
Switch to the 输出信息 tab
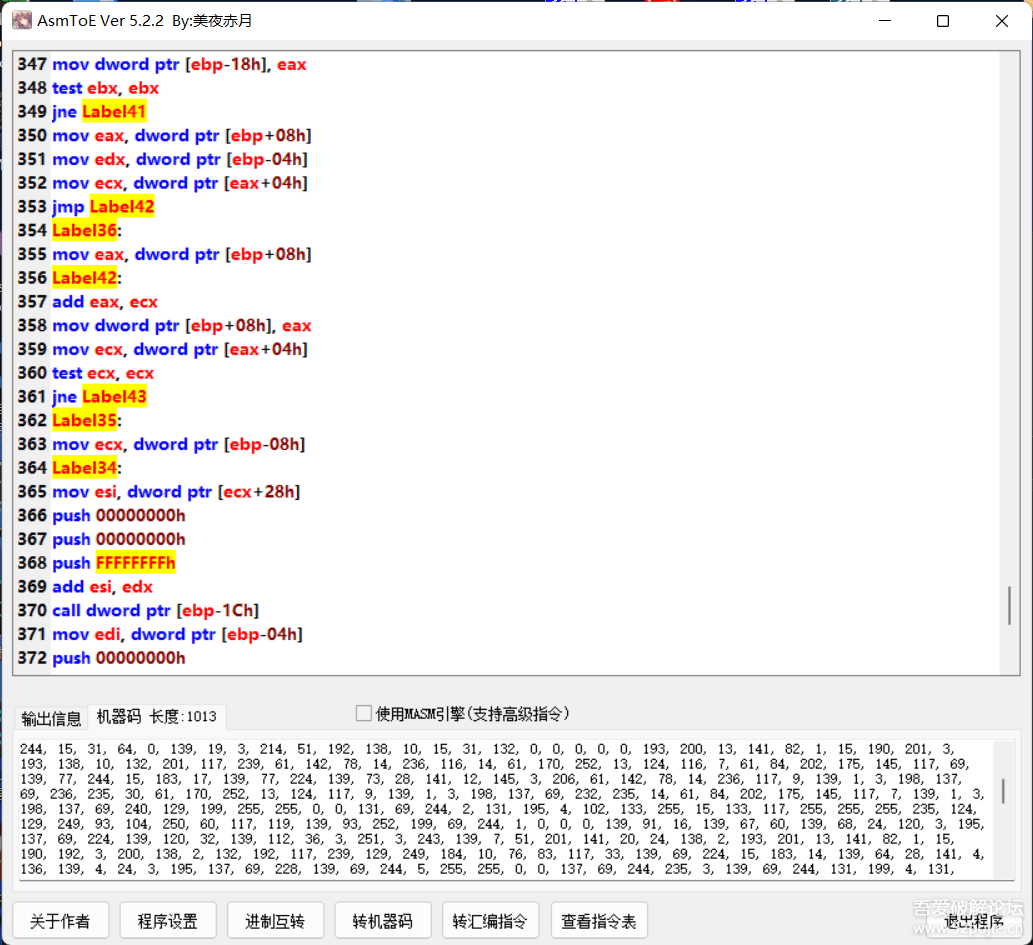click(x=52, y=718)
